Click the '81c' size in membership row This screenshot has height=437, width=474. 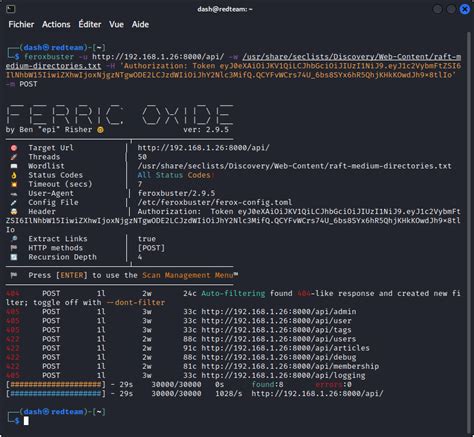pyautogui.click(x=190, y=366)
